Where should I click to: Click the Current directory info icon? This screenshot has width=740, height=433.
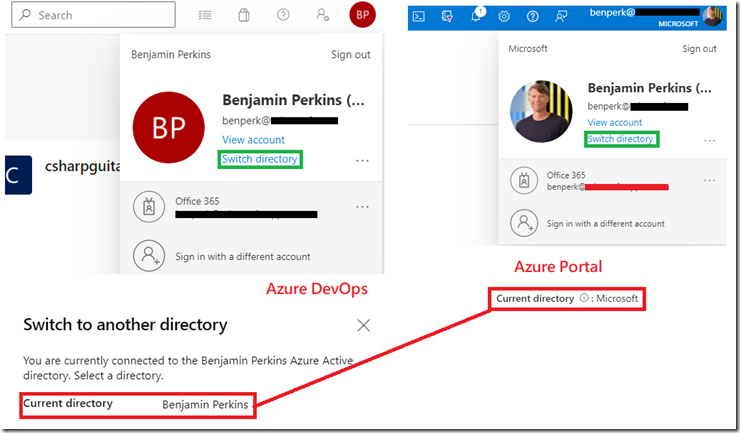(x=584, y=298)
